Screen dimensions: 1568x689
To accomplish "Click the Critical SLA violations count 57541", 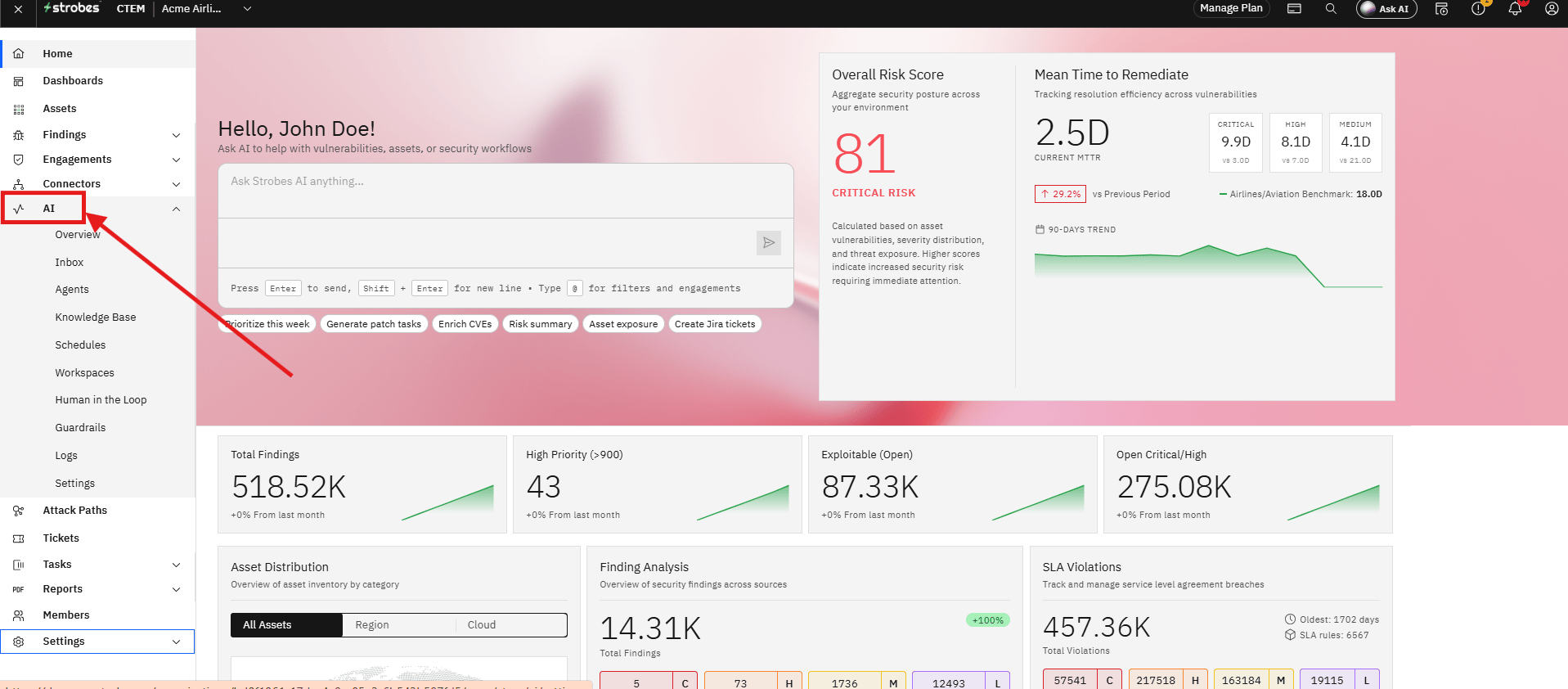I will click(x=1070, y=680).
